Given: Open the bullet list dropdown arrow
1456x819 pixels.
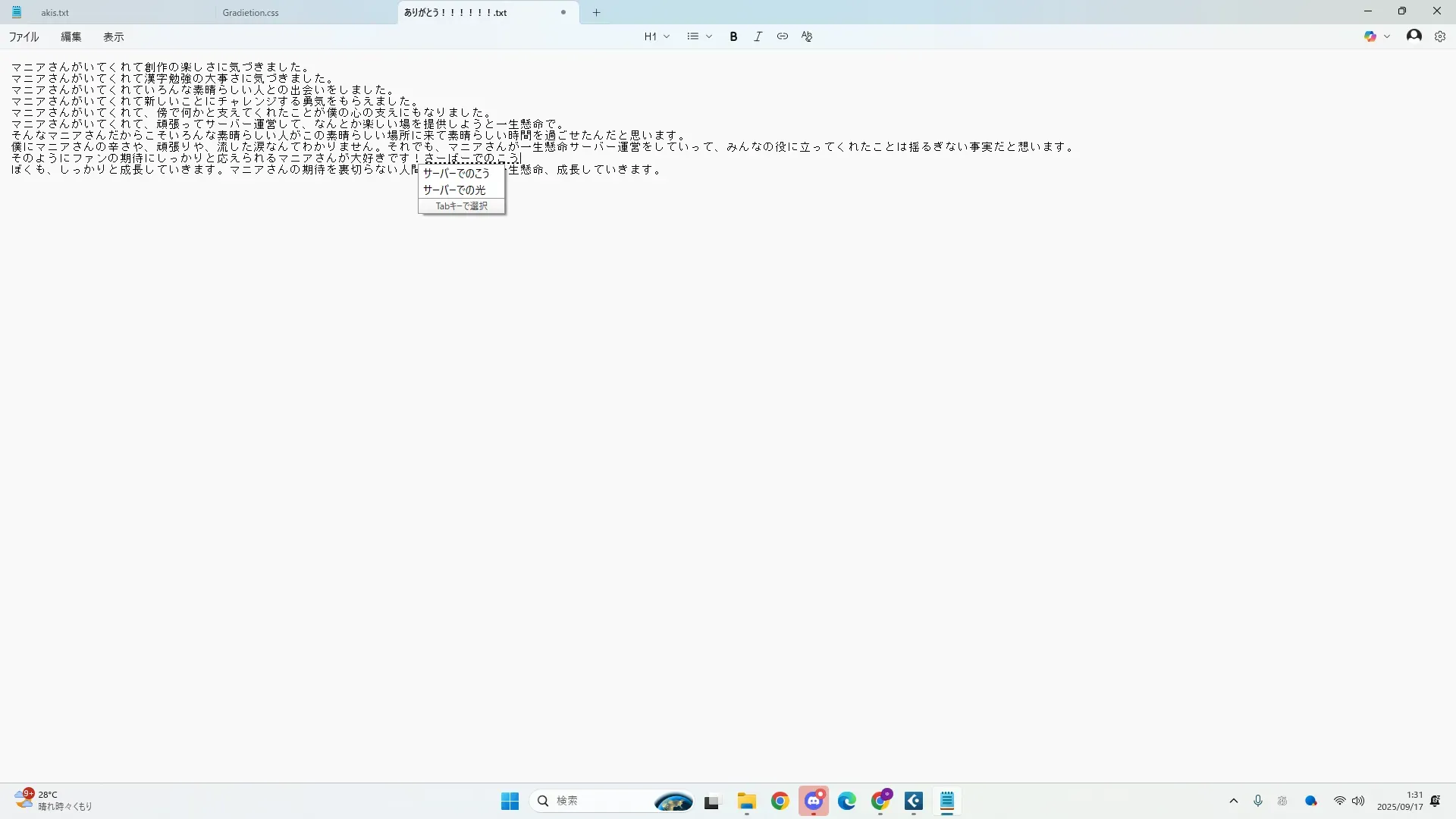Looking at the screenshot, I should click(x=709, y=36).
